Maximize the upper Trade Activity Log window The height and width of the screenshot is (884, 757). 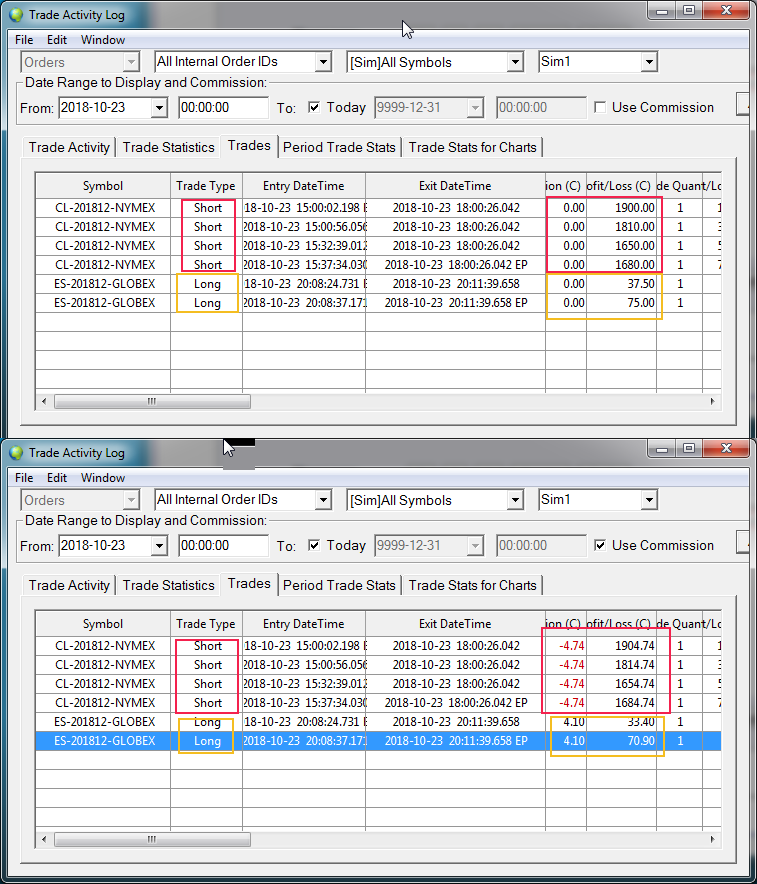689,10
